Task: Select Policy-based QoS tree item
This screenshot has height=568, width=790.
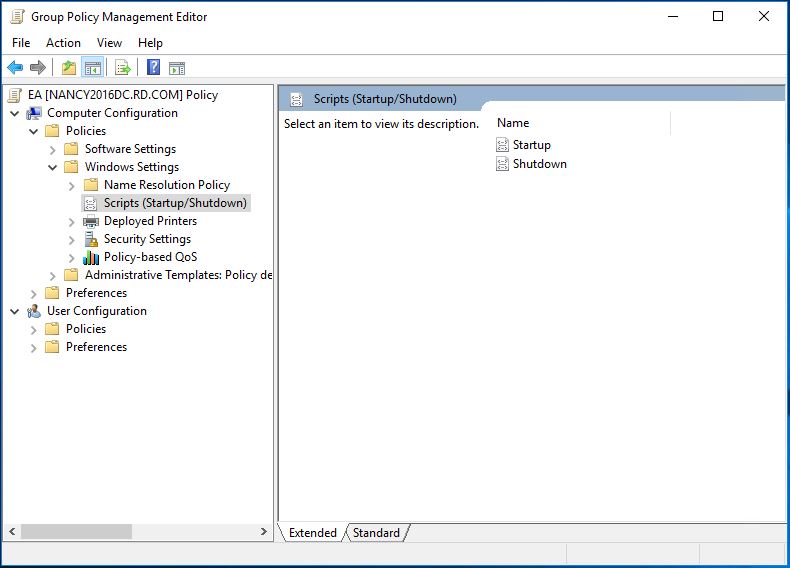Action: 150,257
